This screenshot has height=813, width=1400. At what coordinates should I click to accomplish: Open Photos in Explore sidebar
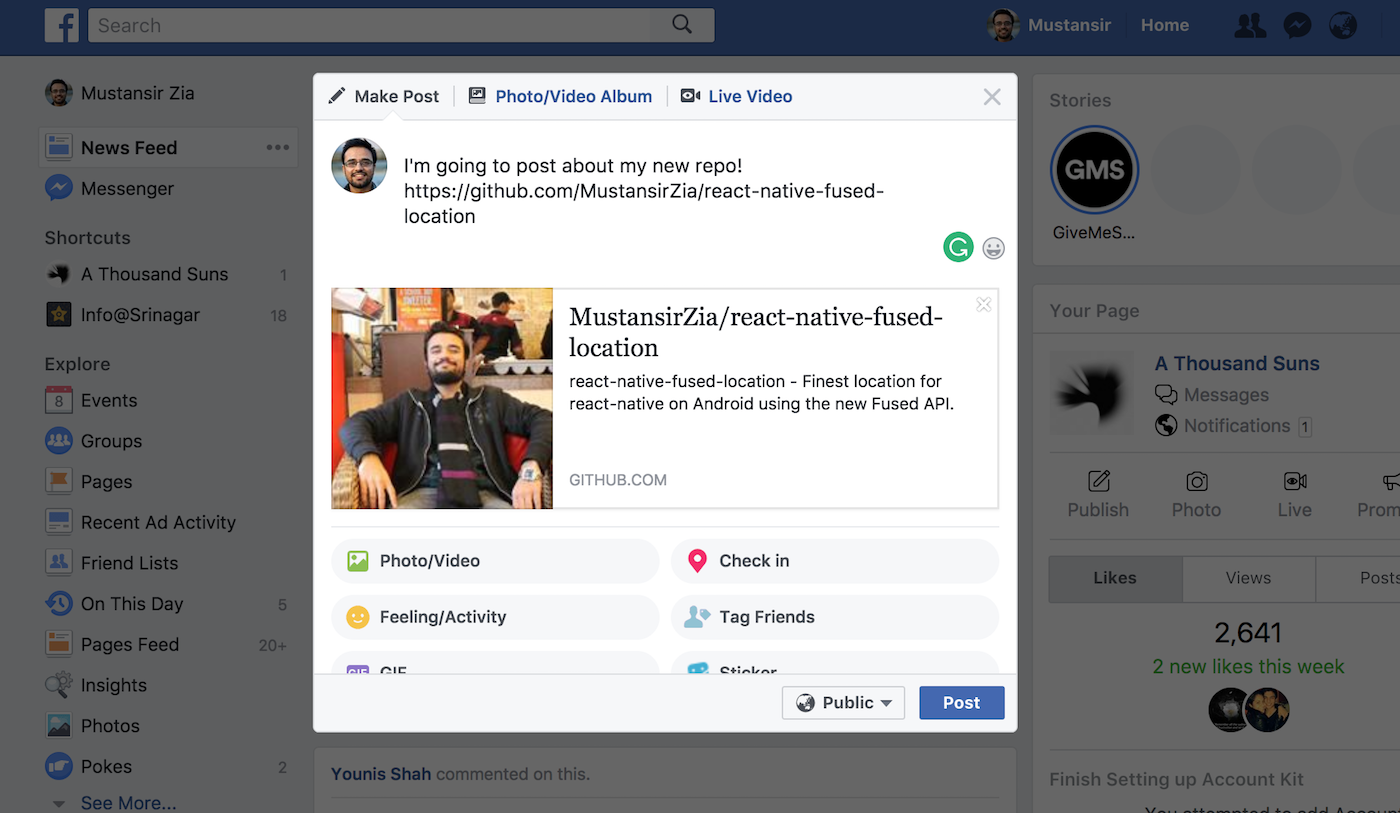point(92,726)
